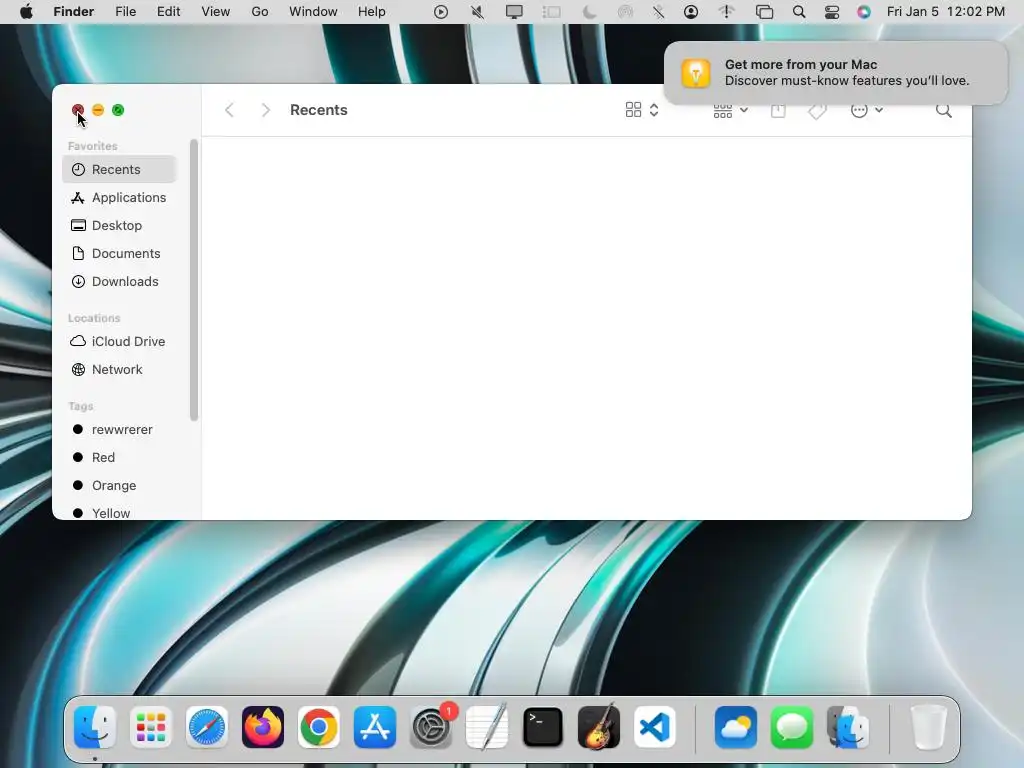The height and width of the screenshot is (768, 1024).
Task: Select the Red tag
Action: coord(120,458)
